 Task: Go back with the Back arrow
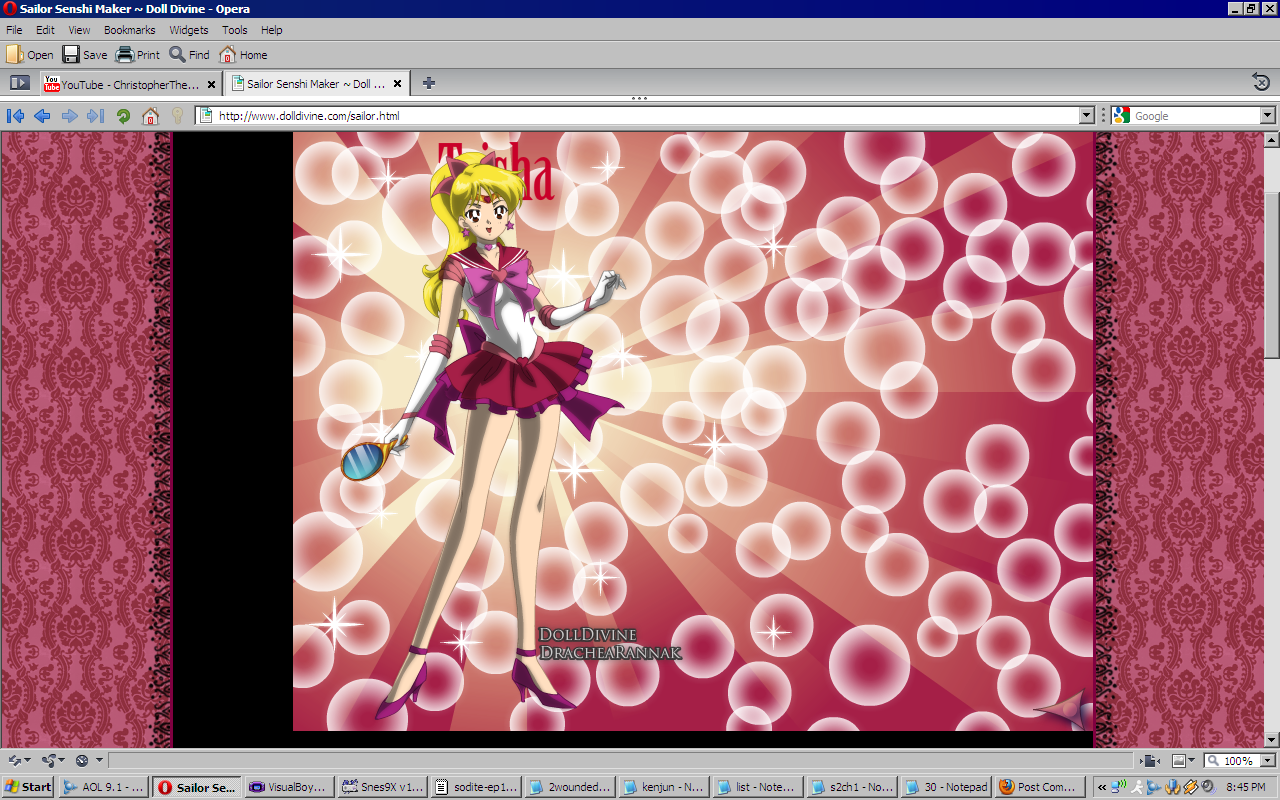(42, 116)
